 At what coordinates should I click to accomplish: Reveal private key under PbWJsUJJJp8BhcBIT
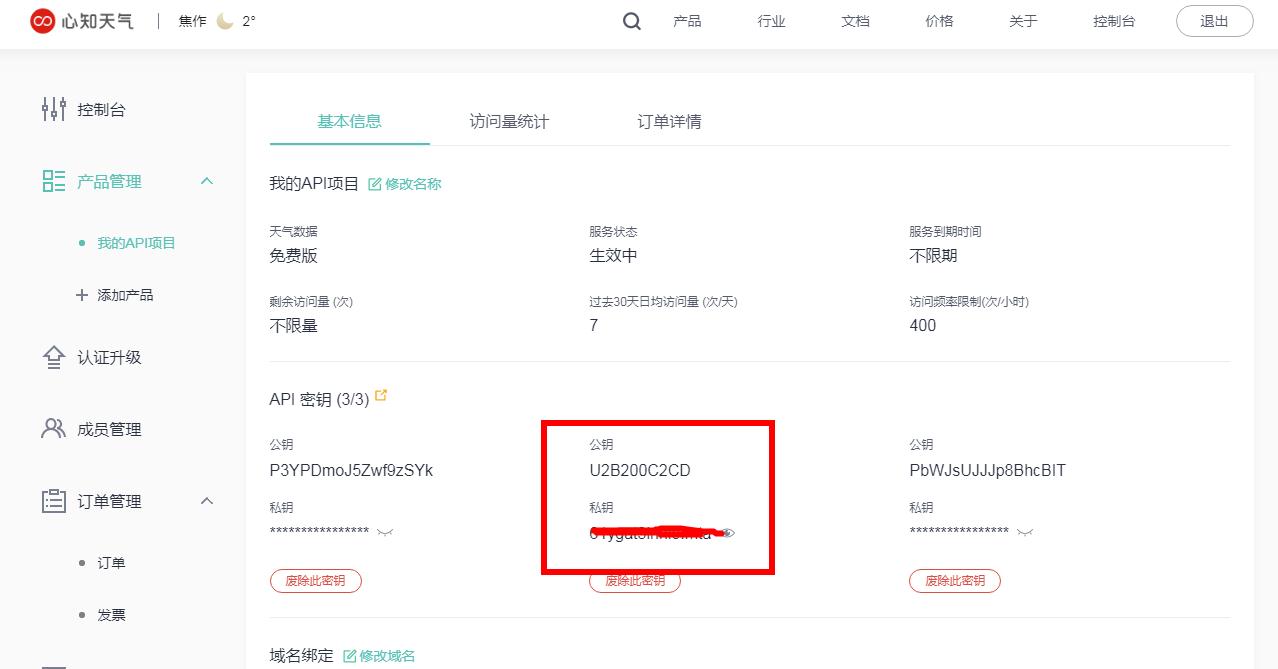(x=1024, y=532)
